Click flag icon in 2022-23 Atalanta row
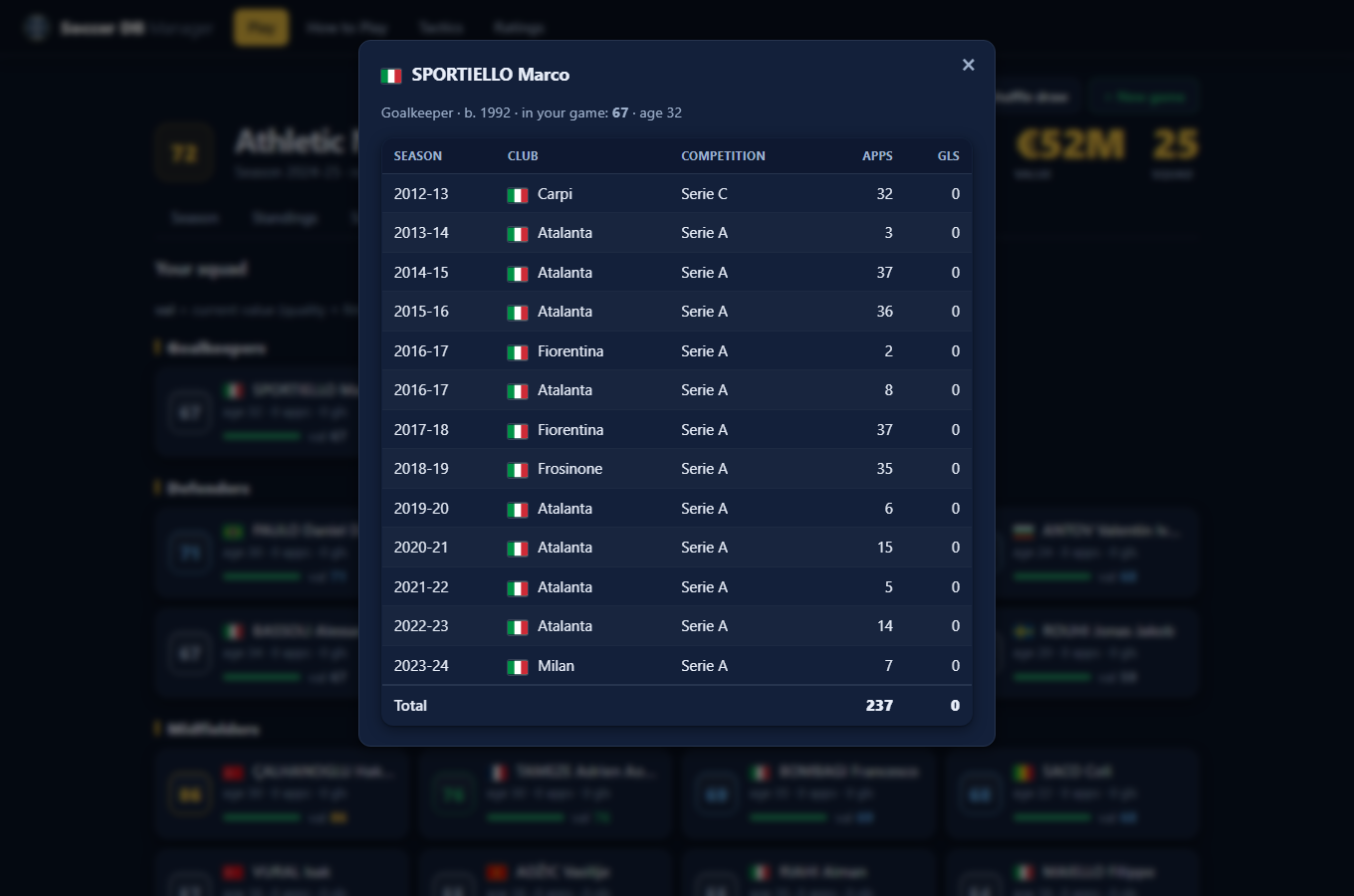 (x=518, y=627)
